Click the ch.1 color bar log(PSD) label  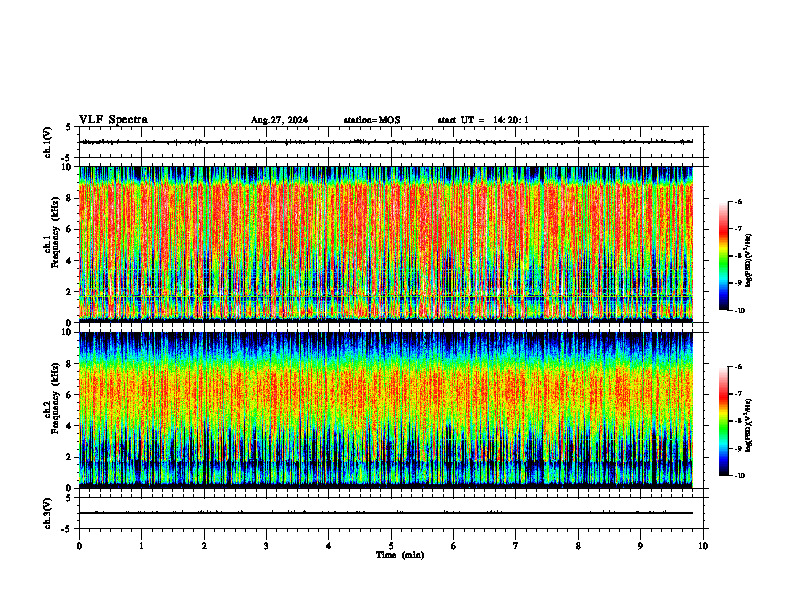click(x=749, y=261)
